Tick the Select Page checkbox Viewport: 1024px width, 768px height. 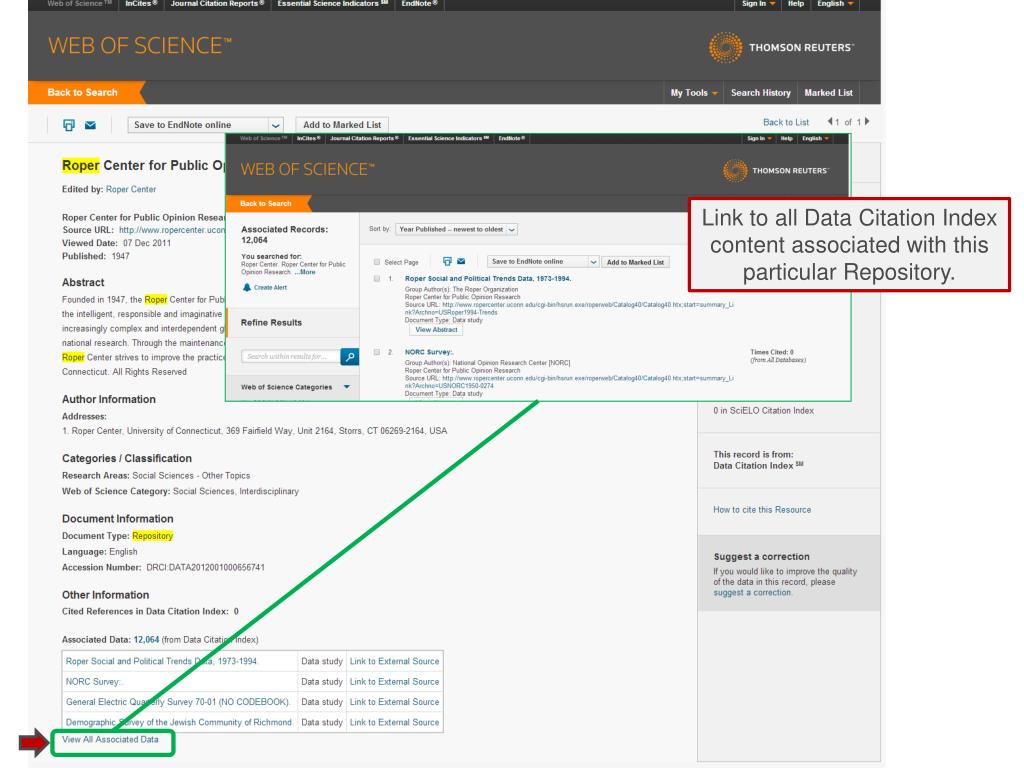377,262
